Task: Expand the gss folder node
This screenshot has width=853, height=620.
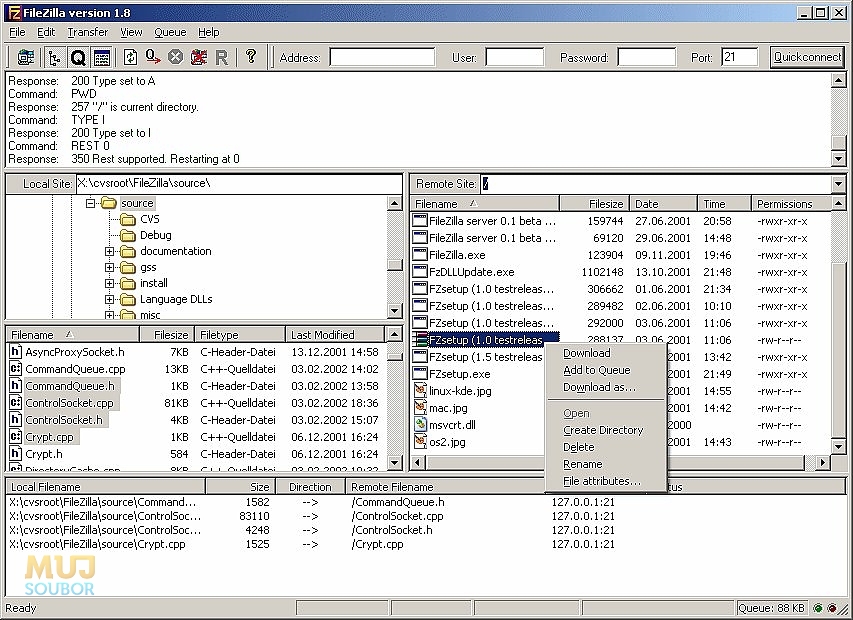Action: (109, 268)
